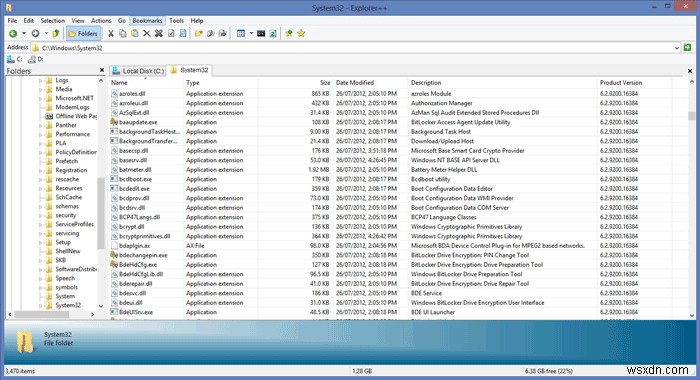
Task: Sort by the Type column header
Action: (x=221, y=83)
